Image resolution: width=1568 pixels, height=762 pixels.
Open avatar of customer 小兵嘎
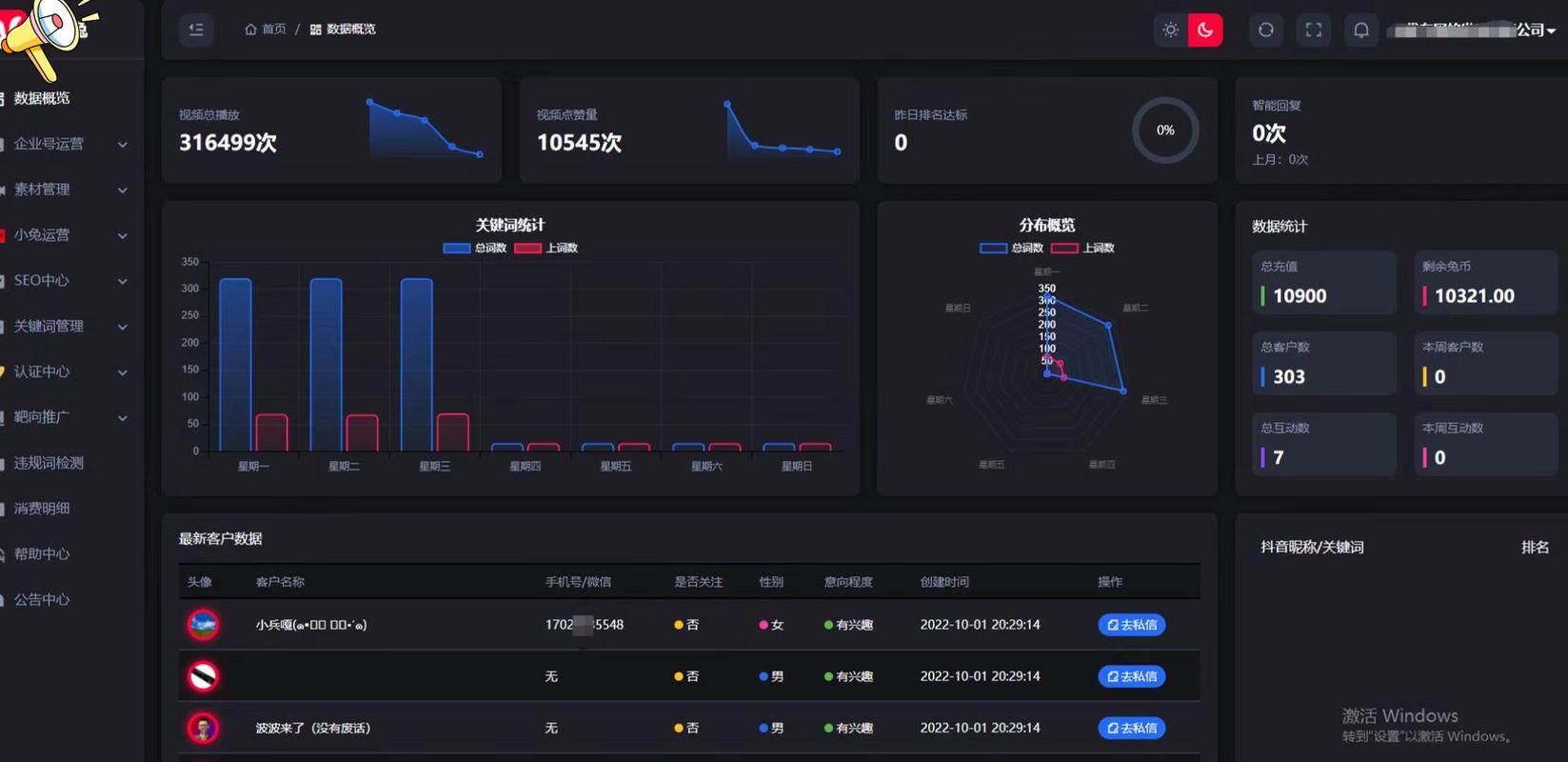[x=203, y=625]
